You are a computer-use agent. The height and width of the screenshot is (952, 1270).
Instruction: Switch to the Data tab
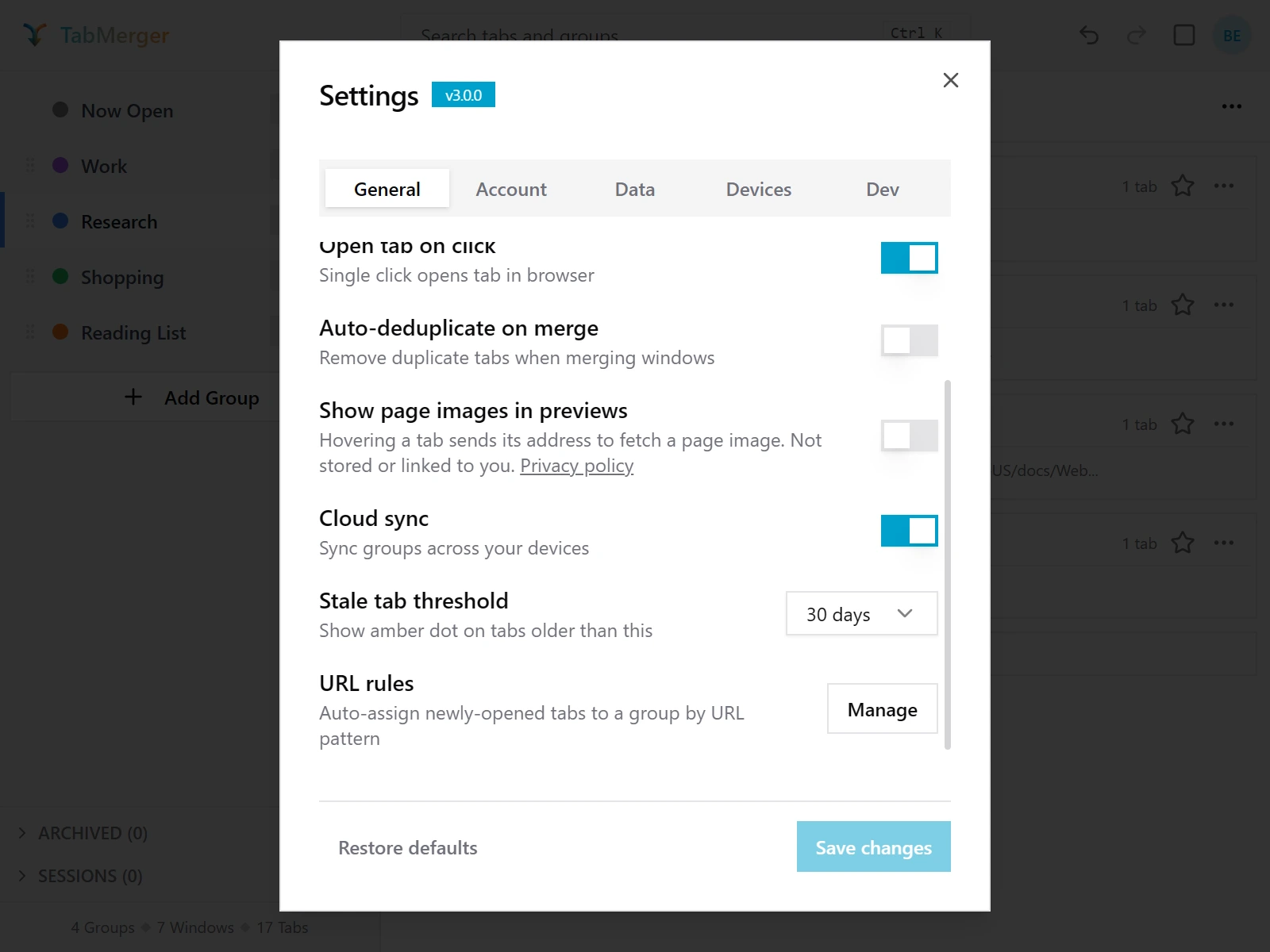pos(635,189)
